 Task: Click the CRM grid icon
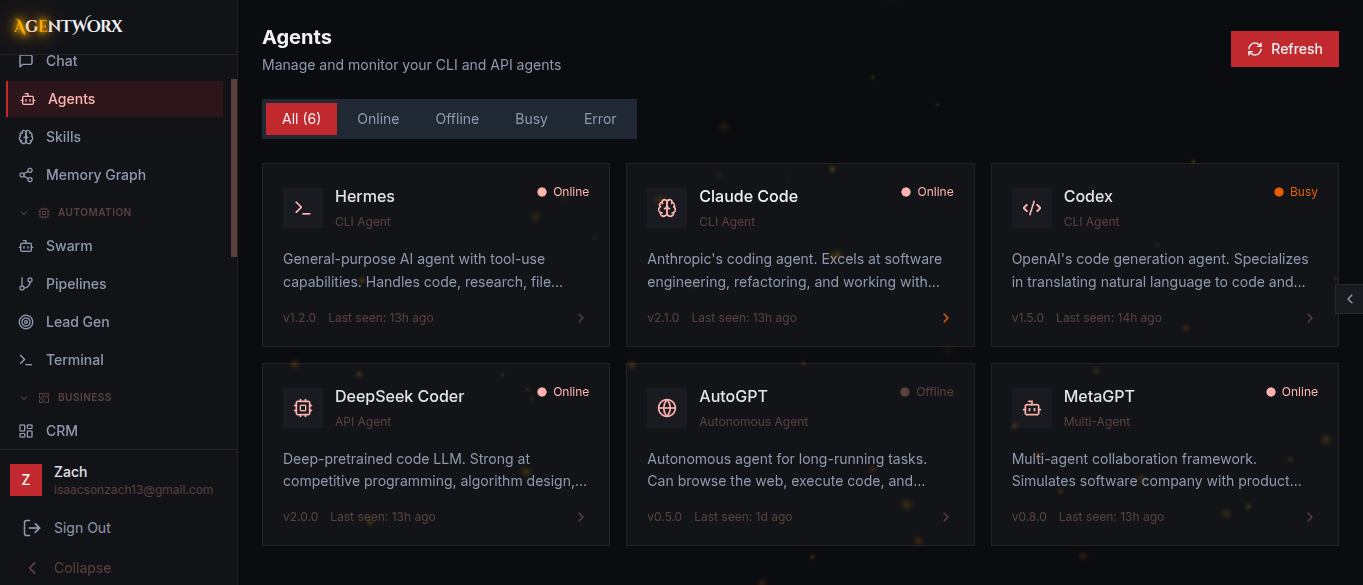coord(26,431)
